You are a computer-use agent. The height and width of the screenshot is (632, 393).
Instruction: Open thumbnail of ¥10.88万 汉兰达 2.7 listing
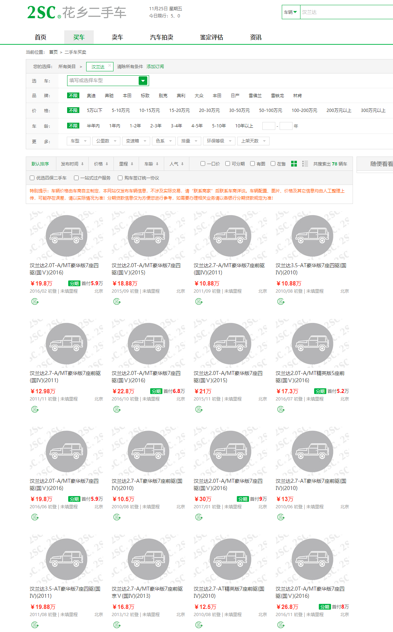(231, 236)
